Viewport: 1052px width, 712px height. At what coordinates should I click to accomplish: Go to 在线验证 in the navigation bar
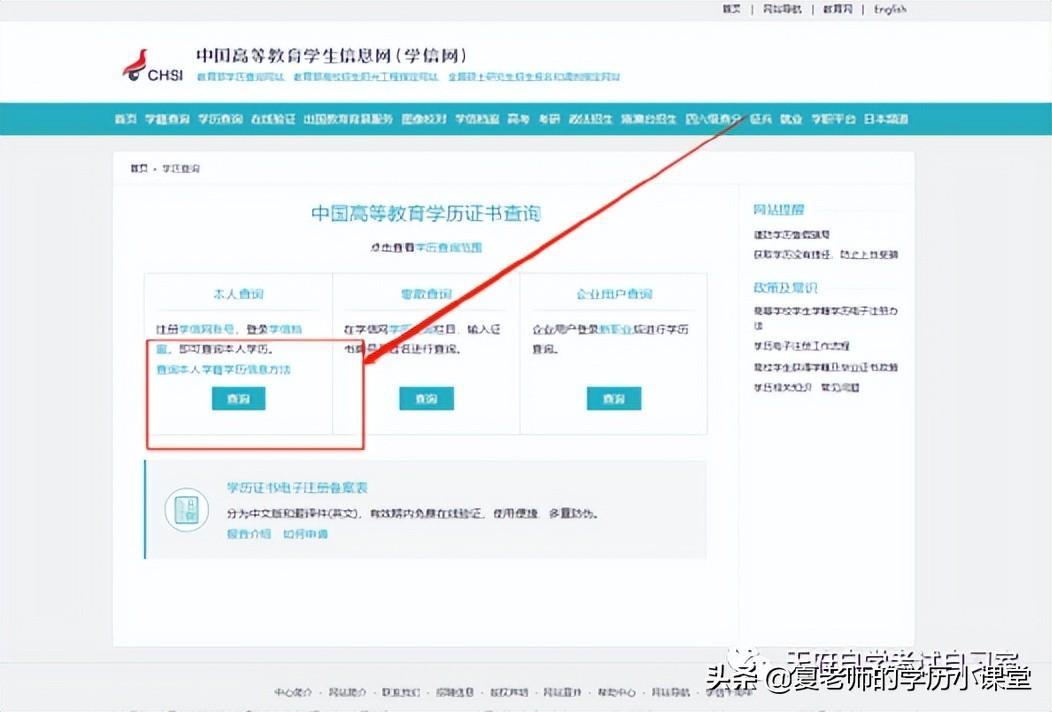click(x=273, y=119)
